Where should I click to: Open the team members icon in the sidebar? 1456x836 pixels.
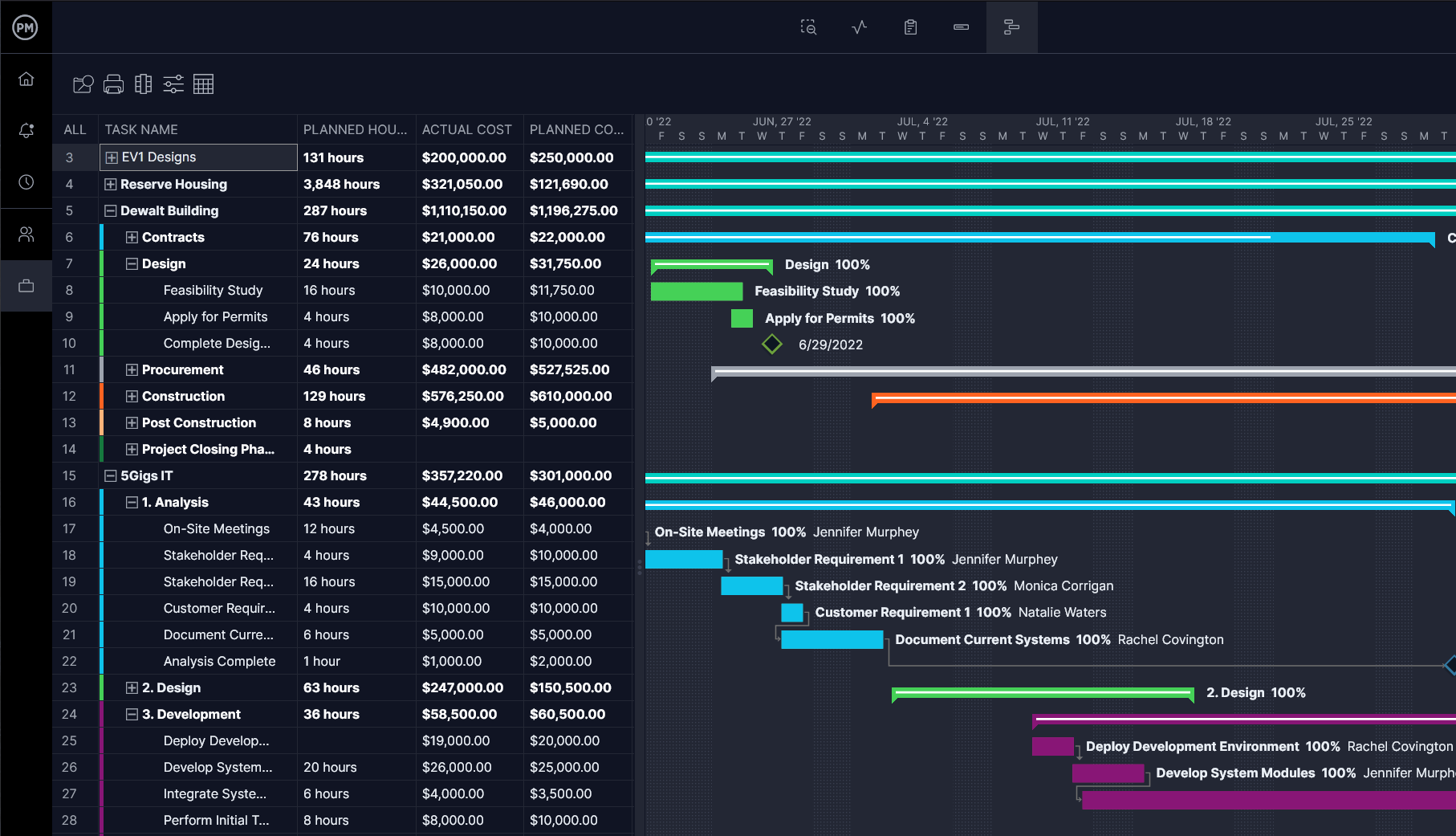(26, 234)
